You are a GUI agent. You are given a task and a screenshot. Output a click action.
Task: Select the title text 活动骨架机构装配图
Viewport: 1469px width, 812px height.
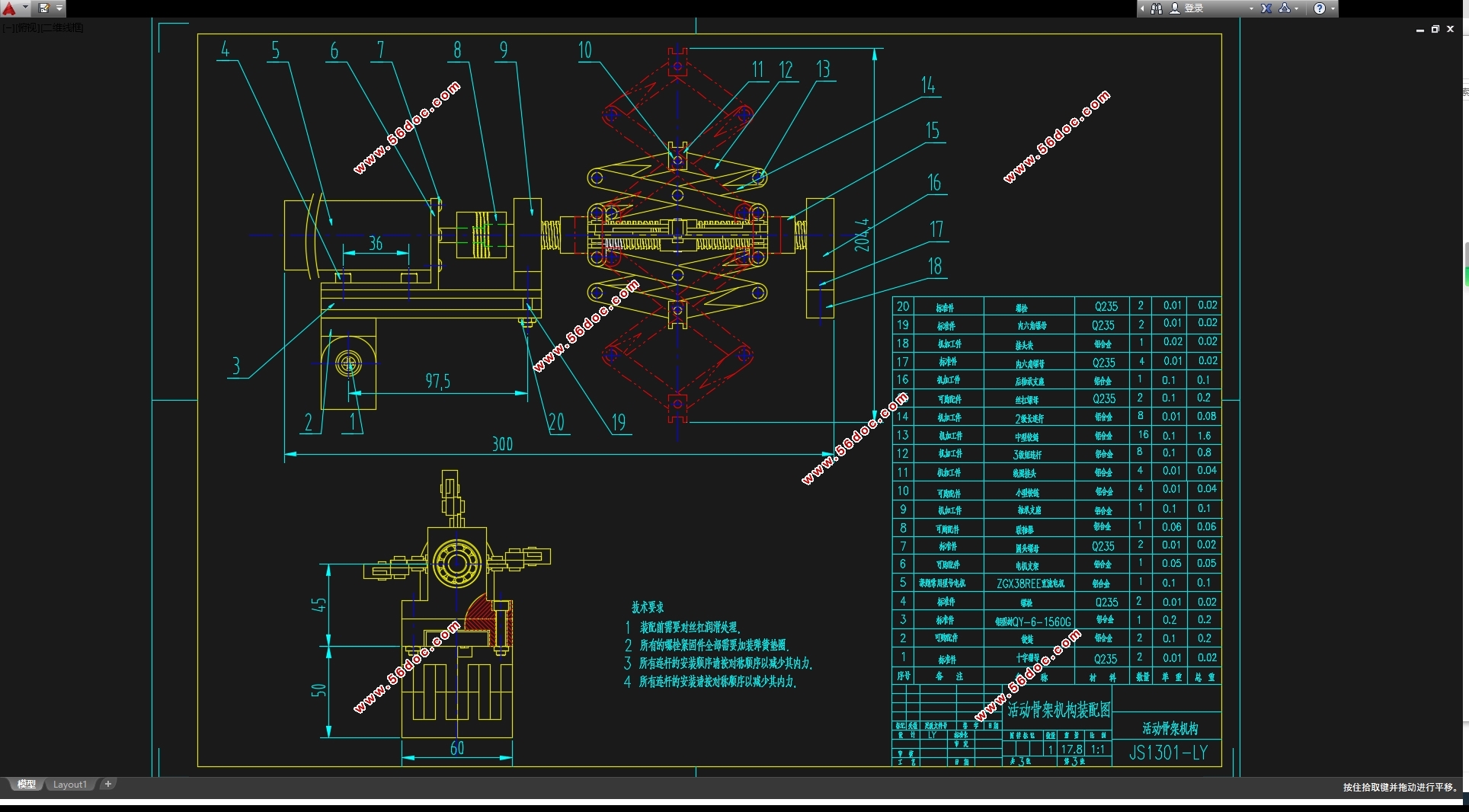point(1058,710)
